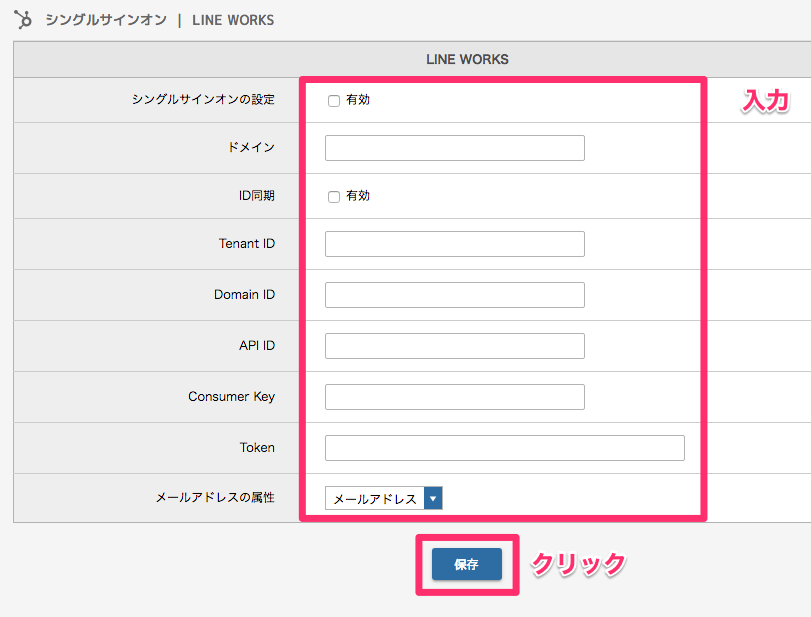The width and height of the screenshot is (811, 617).
Task: Click the メールアドレスの属性 label
Action: [215, 498]
